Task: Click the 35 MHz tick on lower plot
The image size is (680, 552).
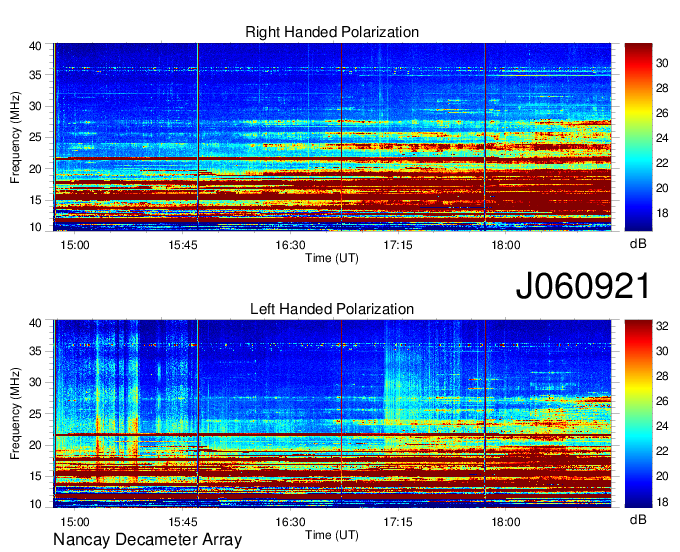Action: (x=35, y=351)
